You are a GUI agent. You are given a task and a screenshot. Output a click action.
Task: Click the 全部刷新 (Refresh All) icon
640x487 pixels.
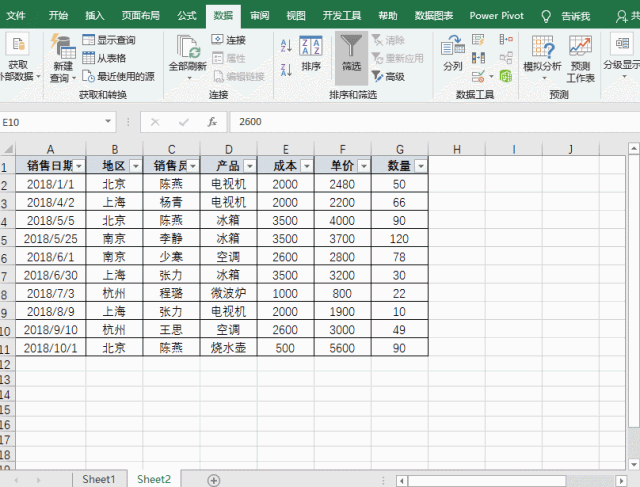click(x=187, y=46)
